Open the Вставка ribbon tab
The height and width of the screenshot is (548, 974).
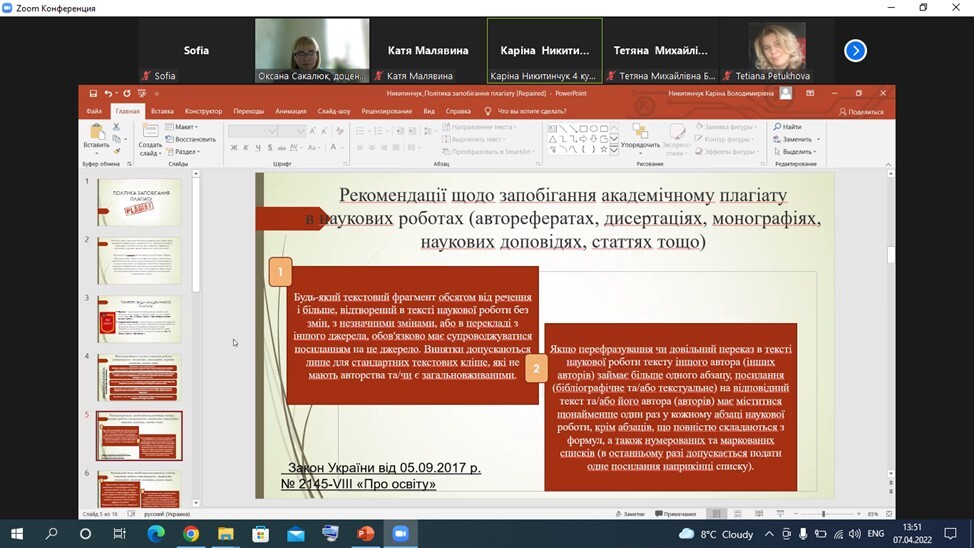162,111
